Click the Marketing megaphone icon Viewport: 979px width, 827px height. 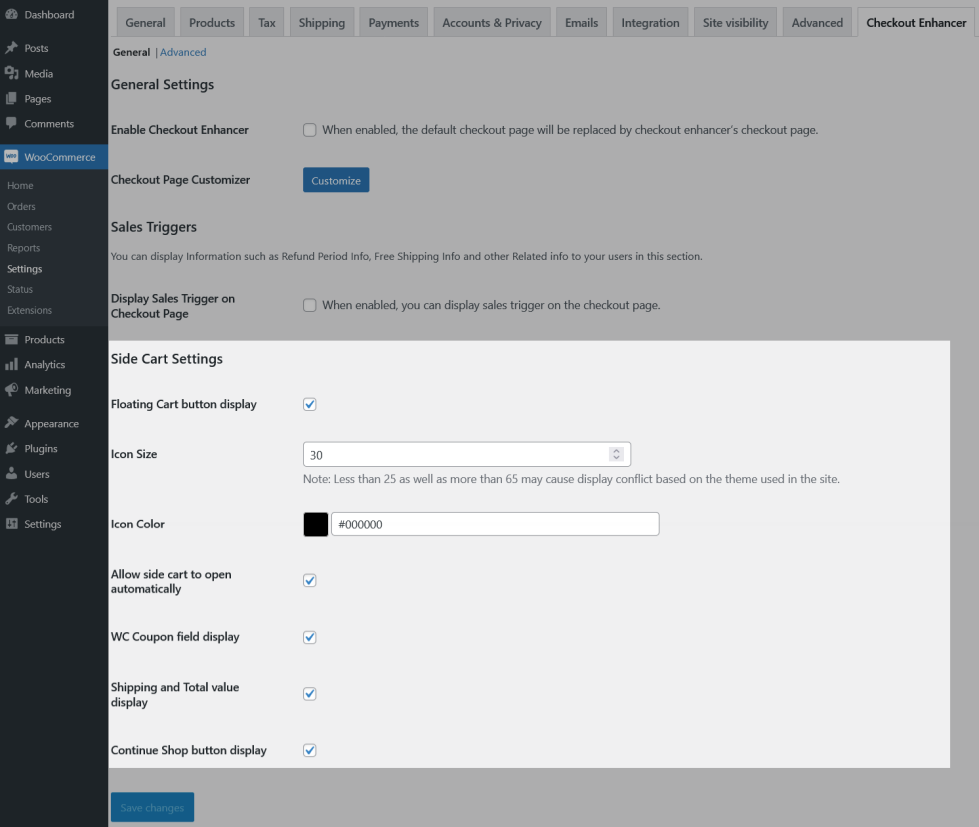(11, 389)
